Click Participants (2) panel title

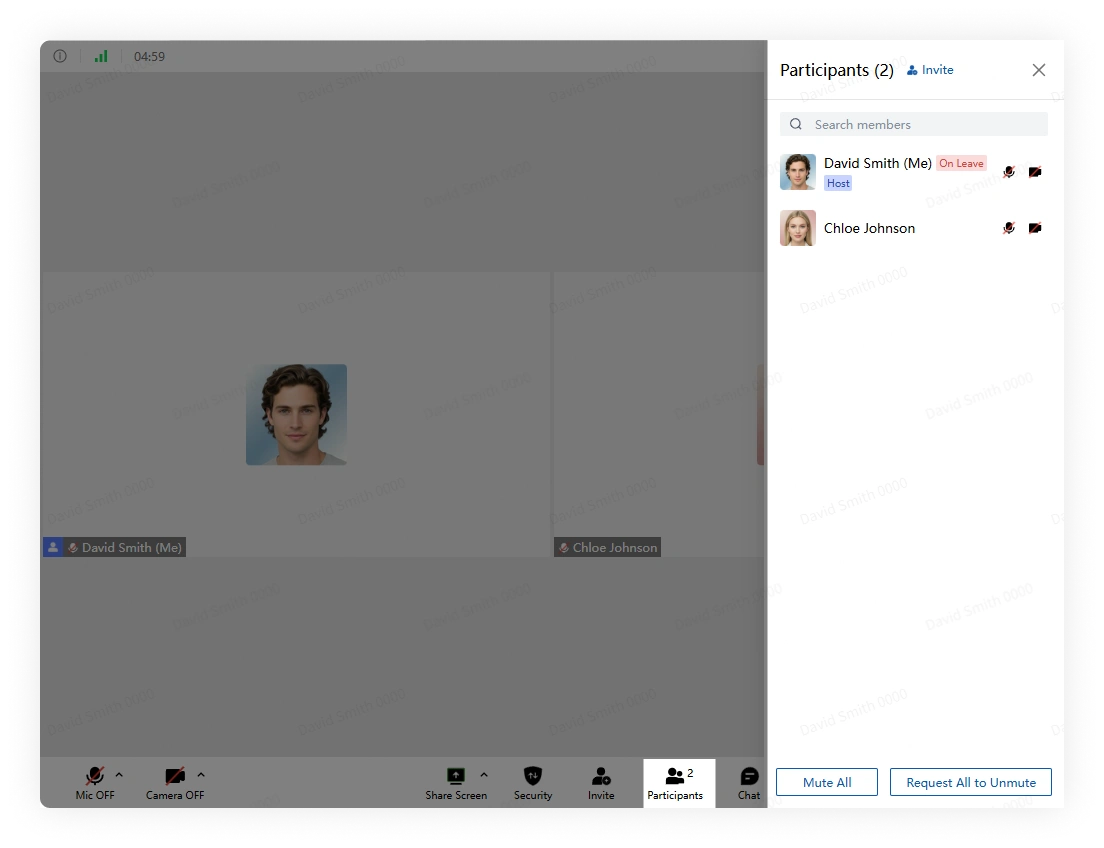(836, 70)
